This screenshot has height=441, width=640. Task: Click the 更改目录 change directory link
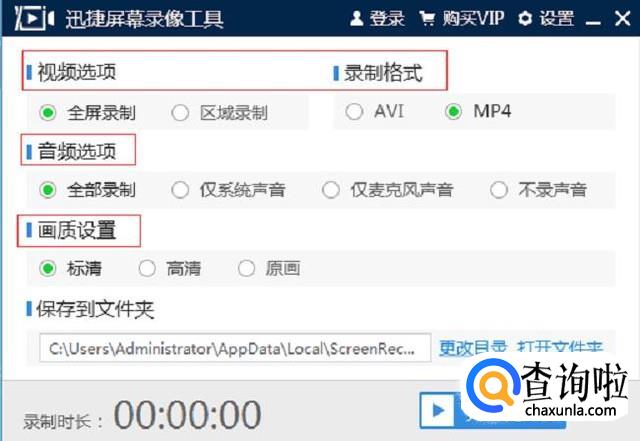coord(473,348)
